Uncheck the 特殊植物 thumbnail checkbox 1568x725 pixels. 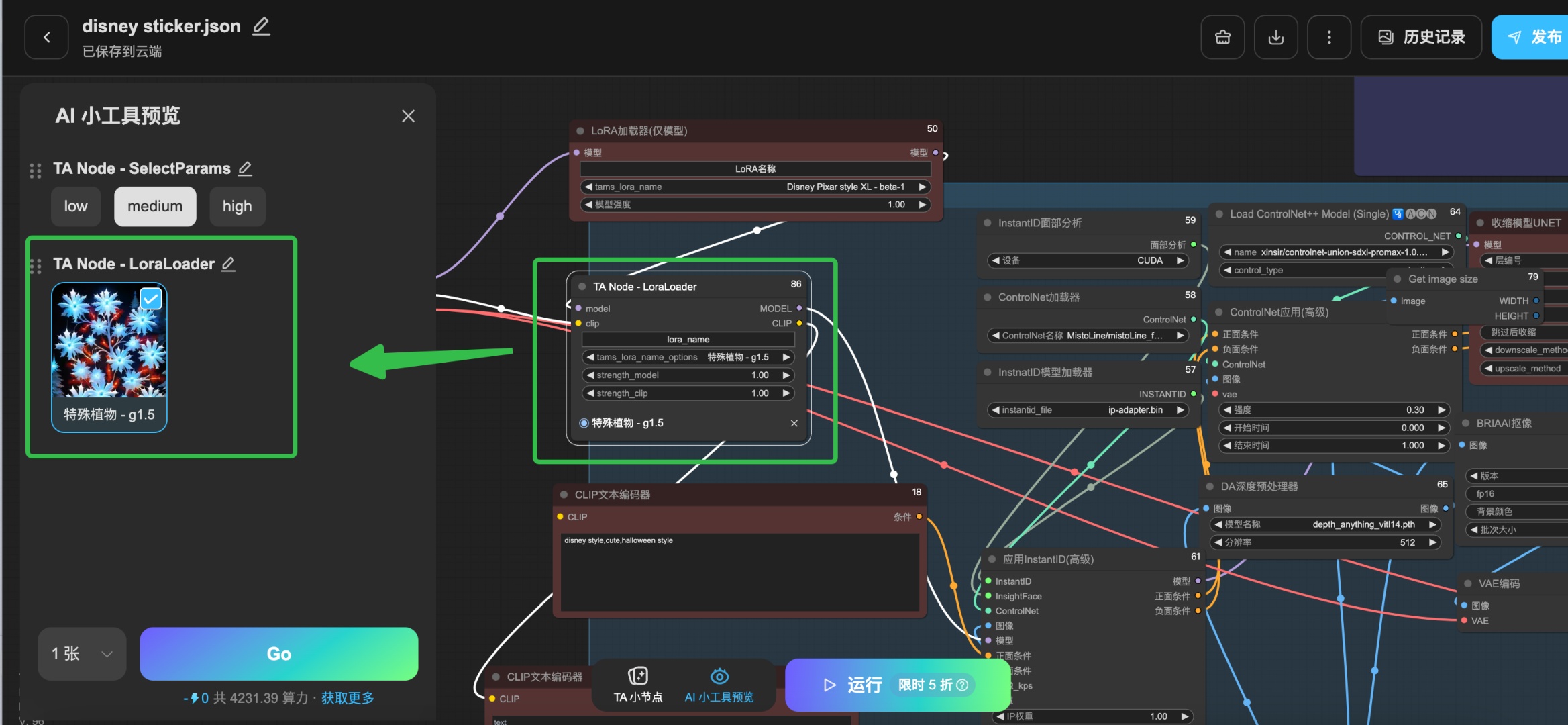(x=151, y=299)
